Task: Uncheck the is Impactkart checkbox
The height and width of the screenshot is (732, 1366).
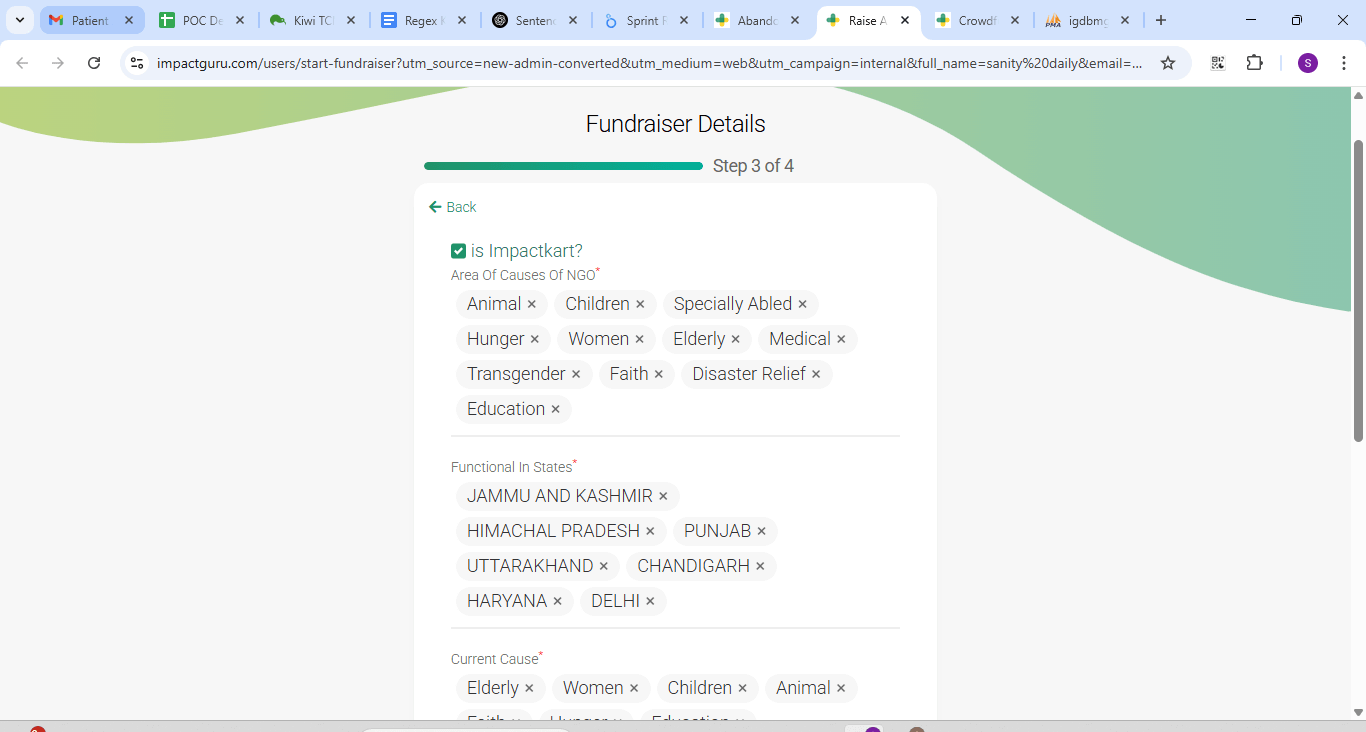Action: pos(459,251)
